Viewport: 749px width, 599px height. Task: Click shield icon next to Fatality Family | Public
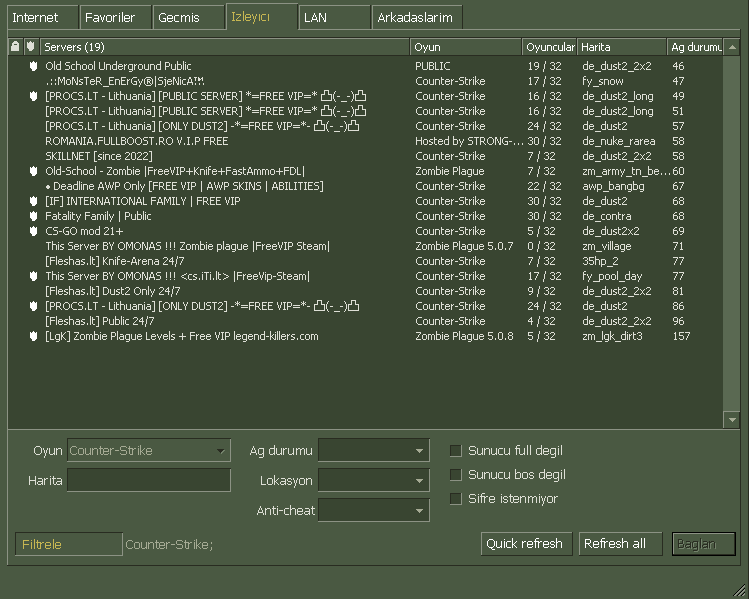coord(32,216)
